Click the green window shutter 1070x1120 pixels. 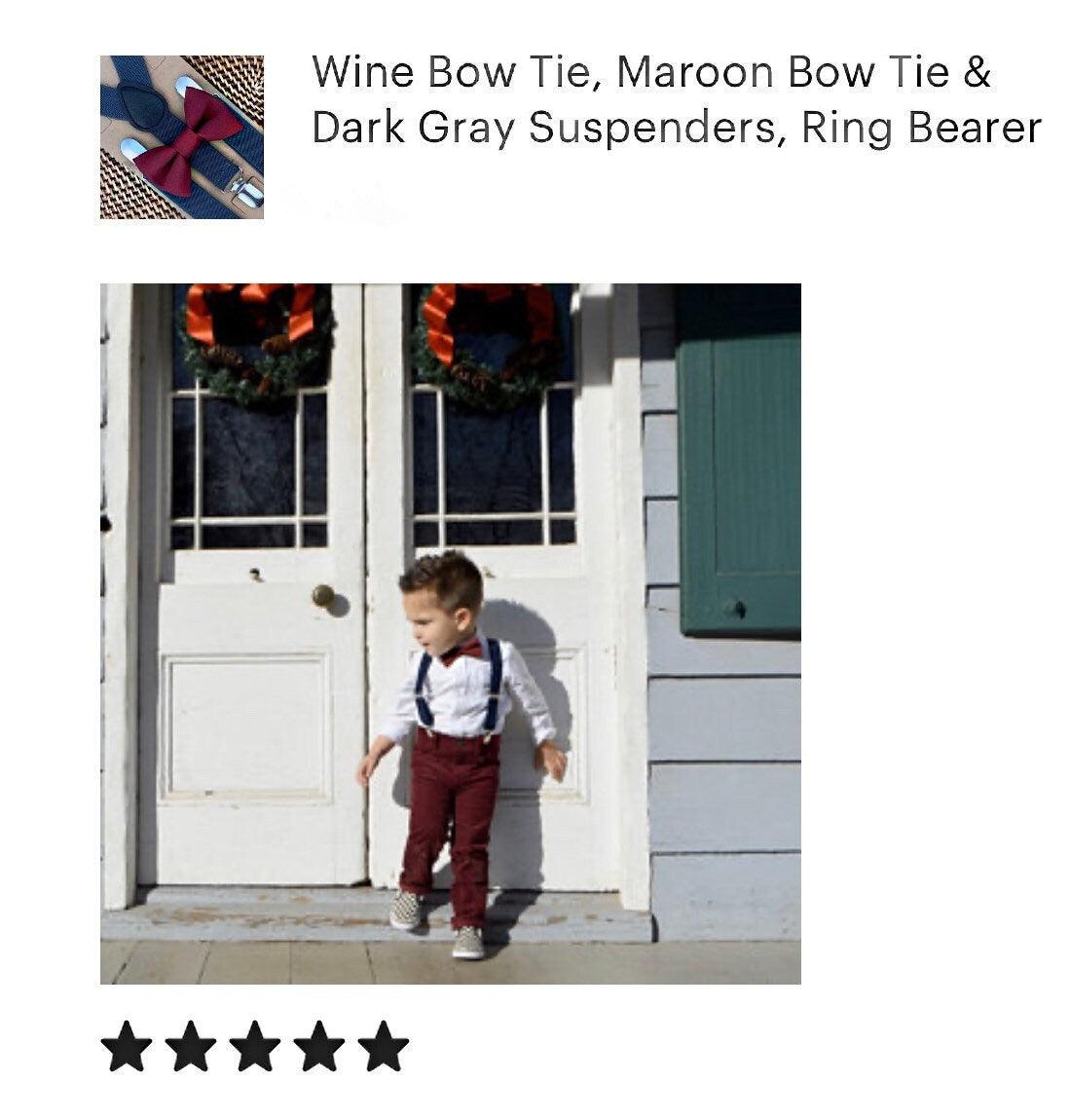tap(740, 460)
